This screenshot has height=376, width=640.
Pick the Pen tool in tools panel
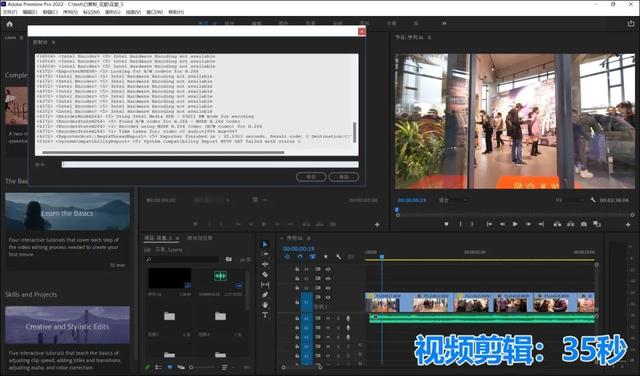pyautogui.click(x=265, y=295)
